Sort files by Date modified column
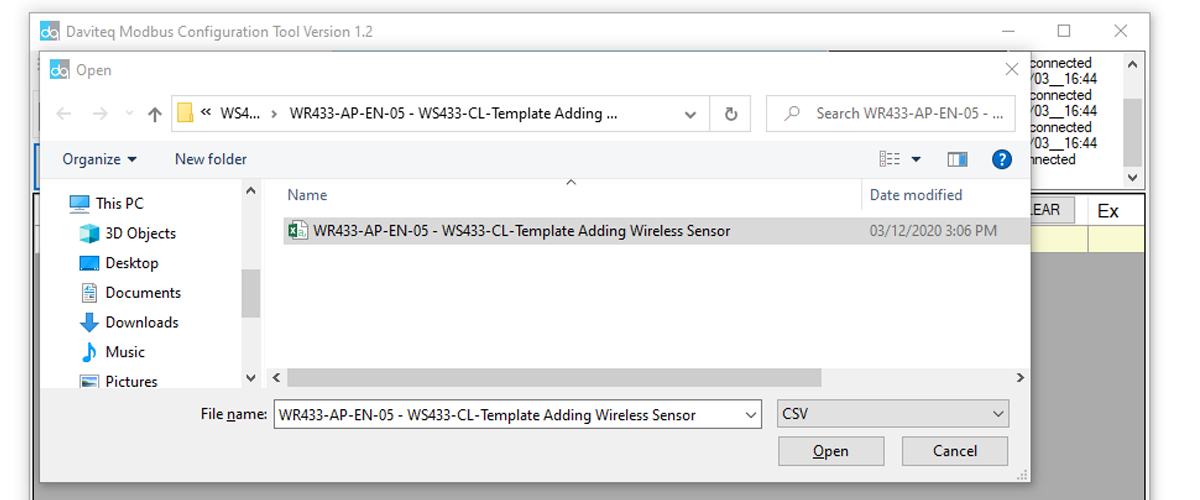Image resolution: width=1200 pixels, height=500 pixels. point(916,195)
